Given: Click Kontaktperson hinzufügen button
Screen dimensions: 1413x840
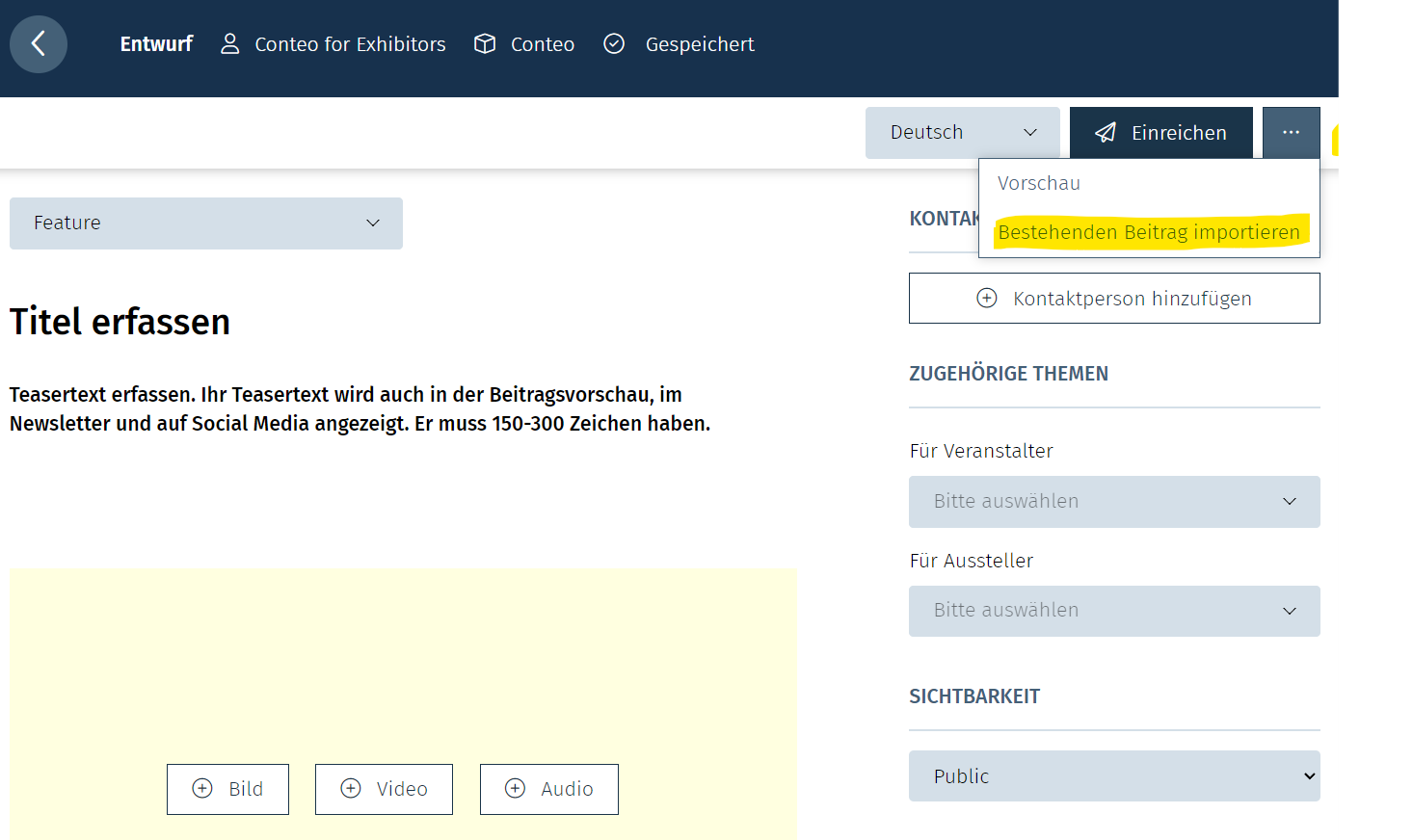Looking at the screenshot, I should pos(1114,299).
